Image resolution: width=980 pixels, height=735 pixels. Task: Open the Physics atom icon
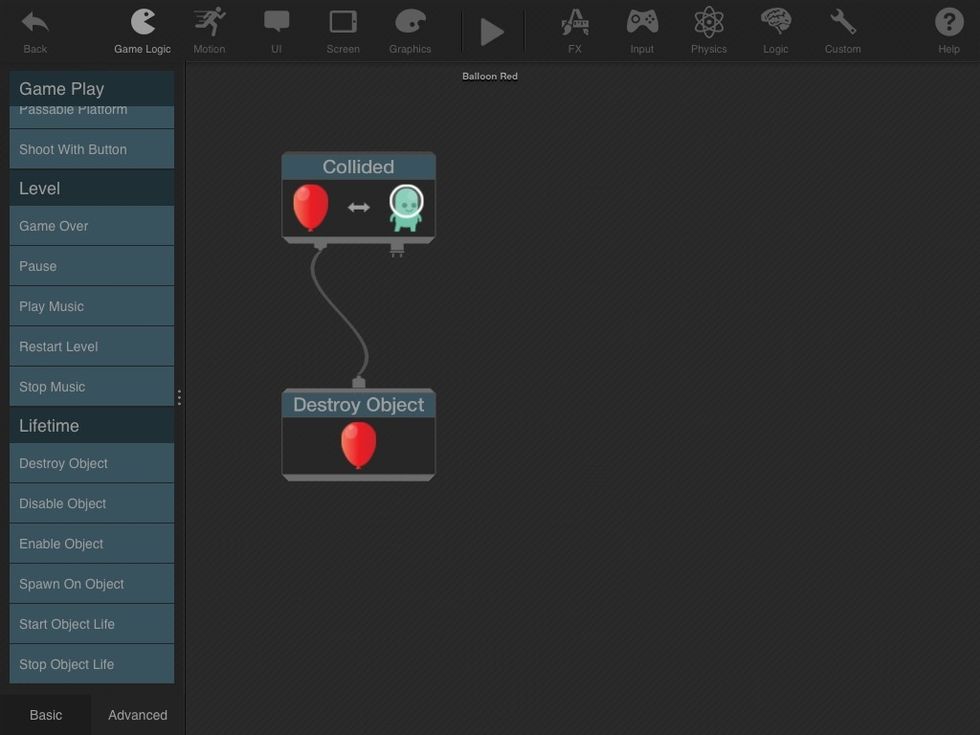pos(709,23)
